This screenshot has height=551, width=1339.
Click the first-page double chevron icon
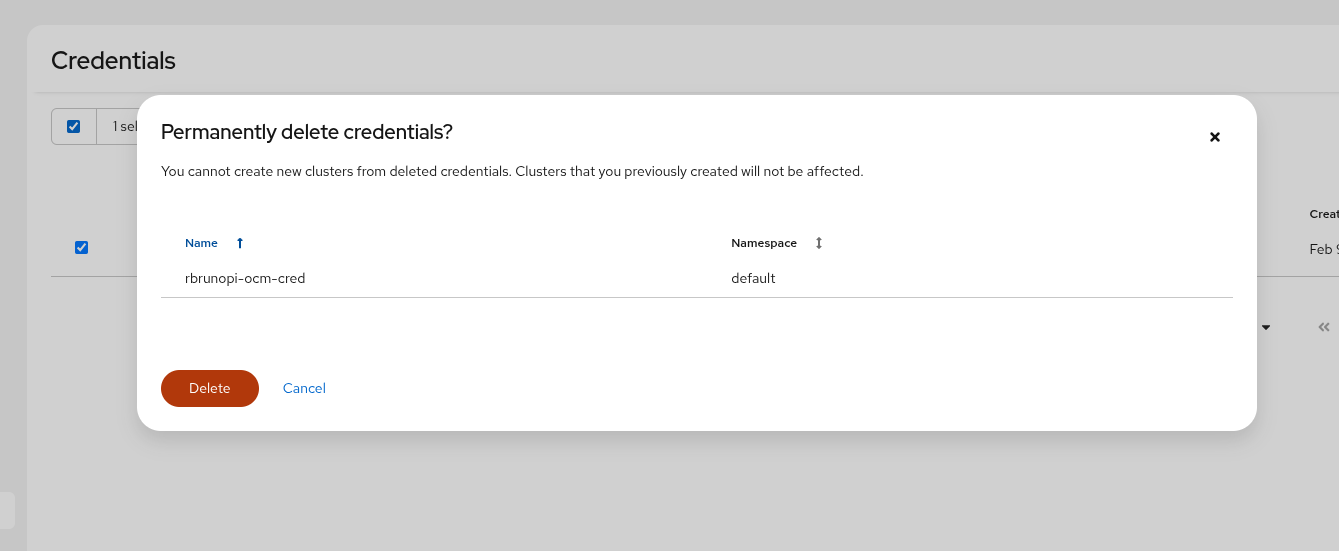[x=1324, y=327]
